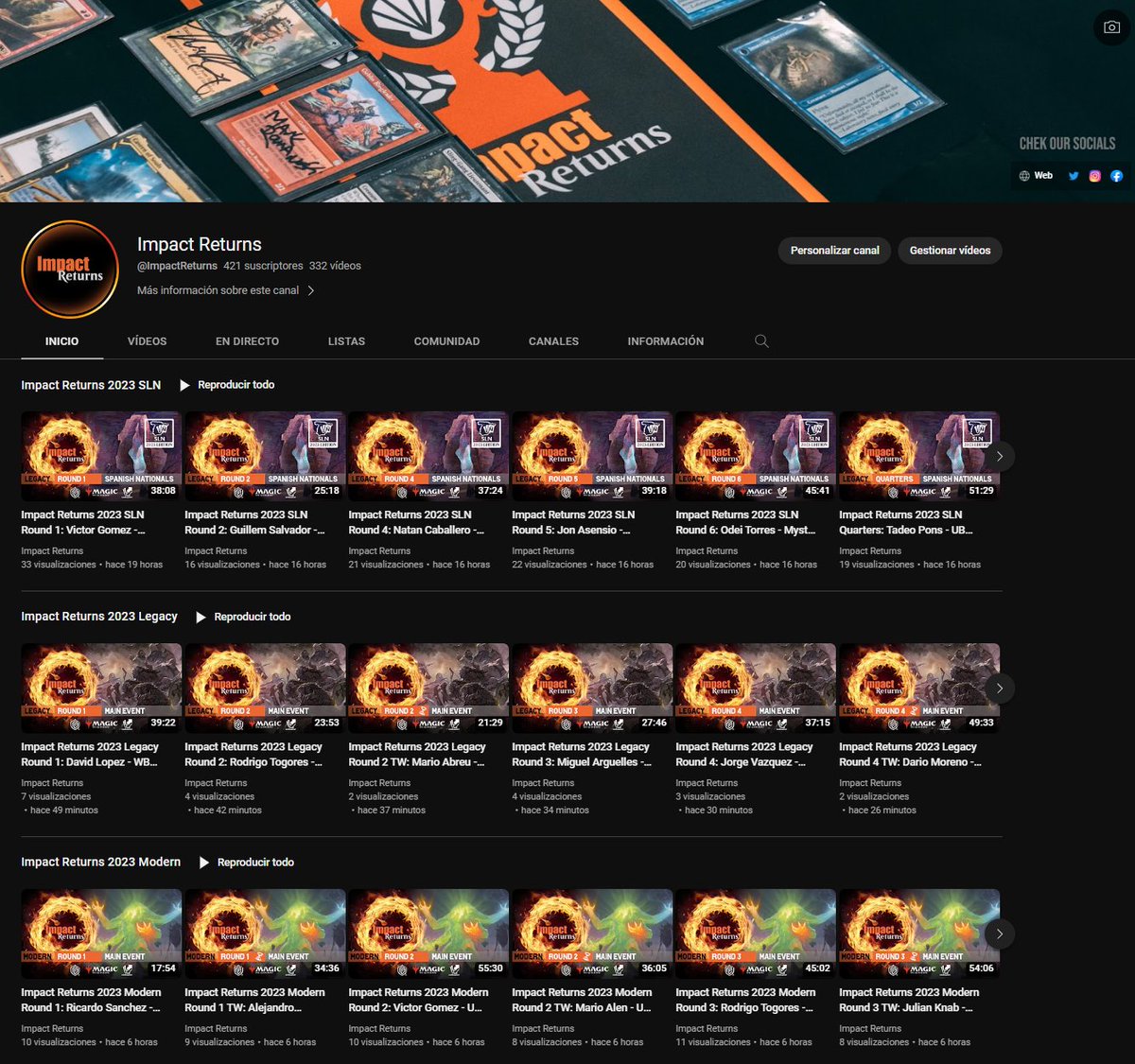Open the Impact Returns 2023 Modern section title
Screen dimensions: 1135x1064
[x=100, y=863]
